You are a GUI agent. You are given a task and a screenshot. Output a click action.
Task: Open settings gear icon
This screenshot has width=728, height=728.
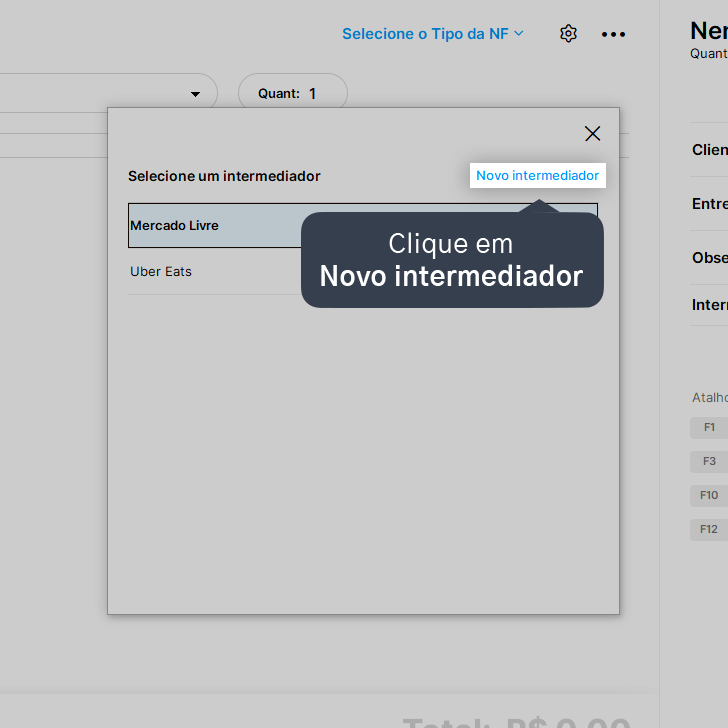[568, 34]
